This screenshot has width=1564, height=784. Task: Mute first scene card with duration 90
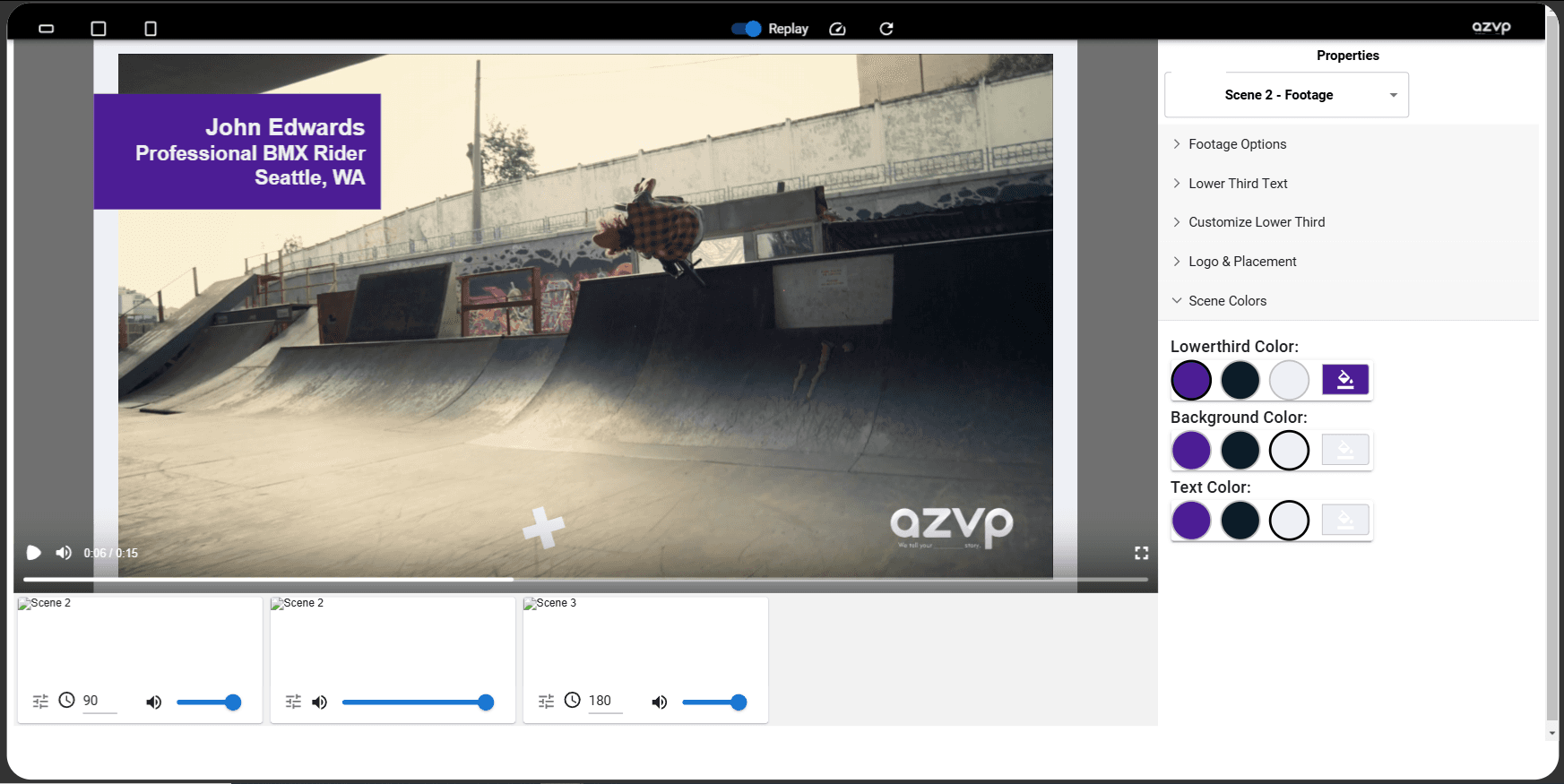click(154, 702)
